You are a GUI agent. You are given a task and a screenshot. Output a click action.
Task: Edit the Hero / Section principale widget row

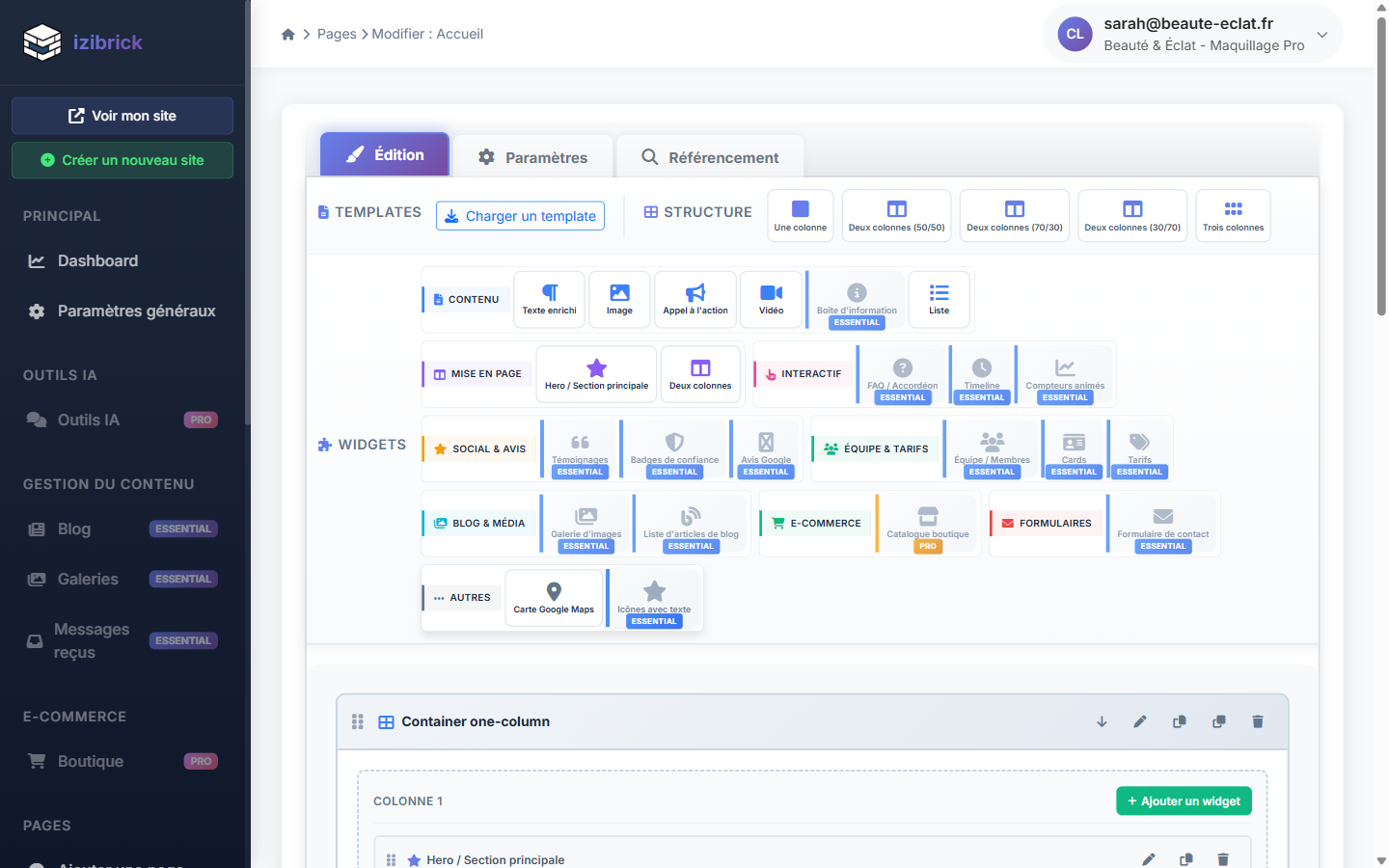tap(1148, 859)
